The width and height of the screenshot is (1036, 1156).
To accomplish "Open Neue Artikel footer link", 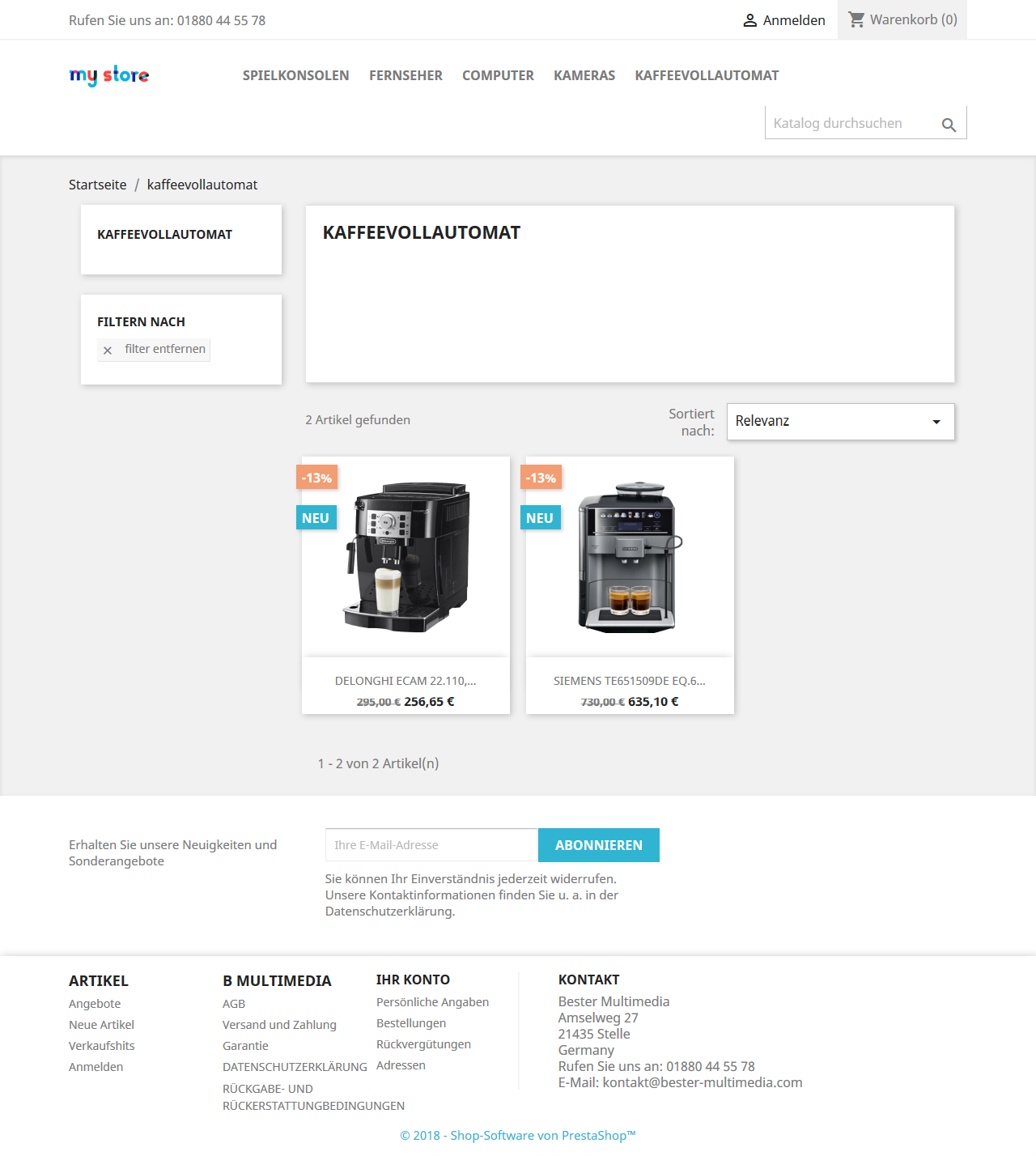I will (101, 1025).
